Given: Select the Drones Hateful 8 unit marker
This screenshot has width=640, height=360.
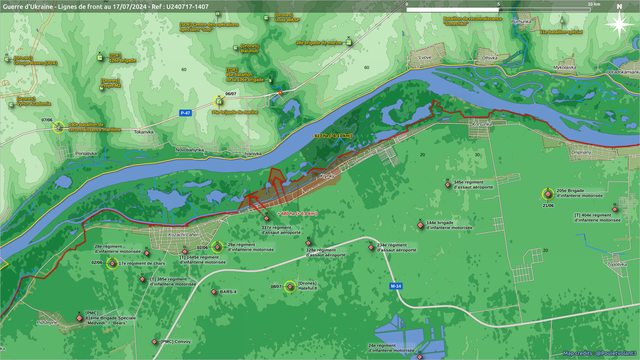Looking at the screenshot, I should [x=290, y=287].
